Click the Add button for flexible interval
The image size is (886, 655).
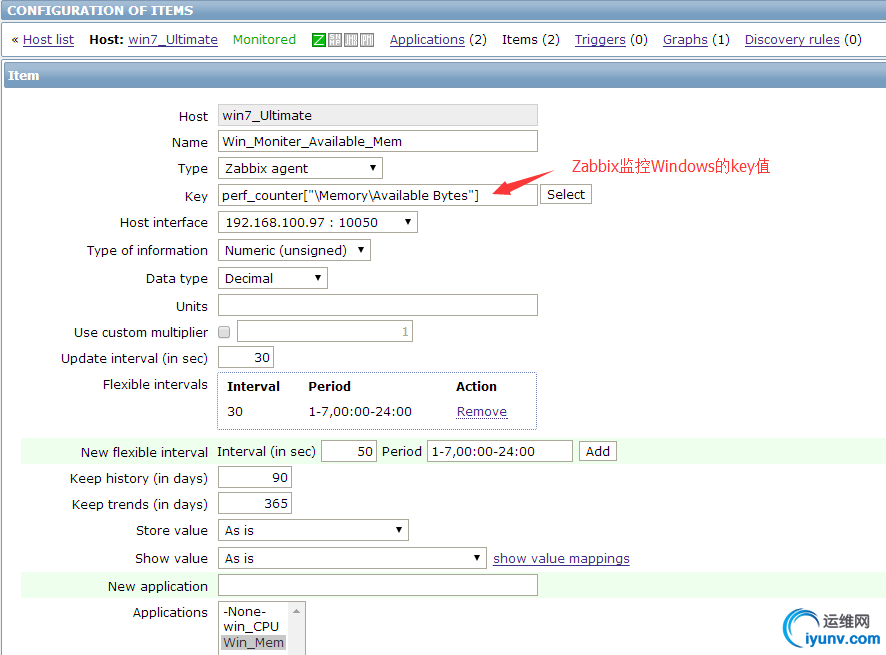click(598, 451)
